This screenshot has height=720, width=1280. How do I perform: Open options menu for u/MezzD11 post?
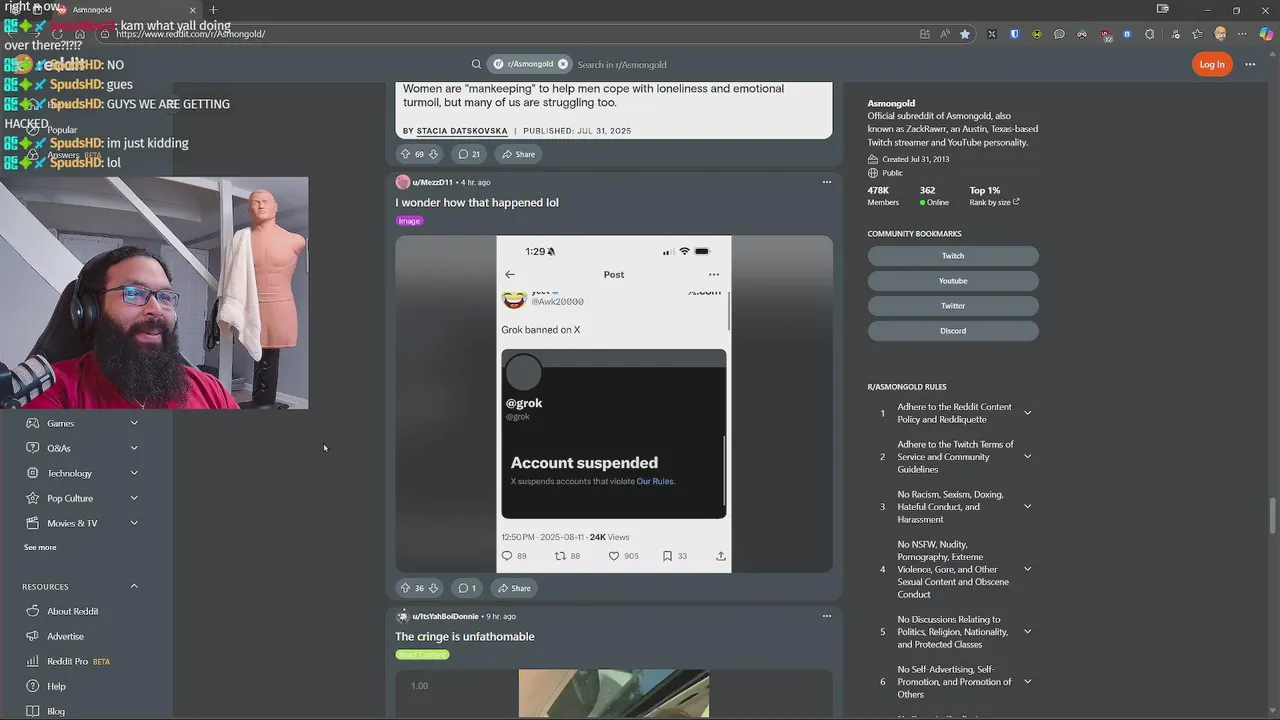pos(827,182)
